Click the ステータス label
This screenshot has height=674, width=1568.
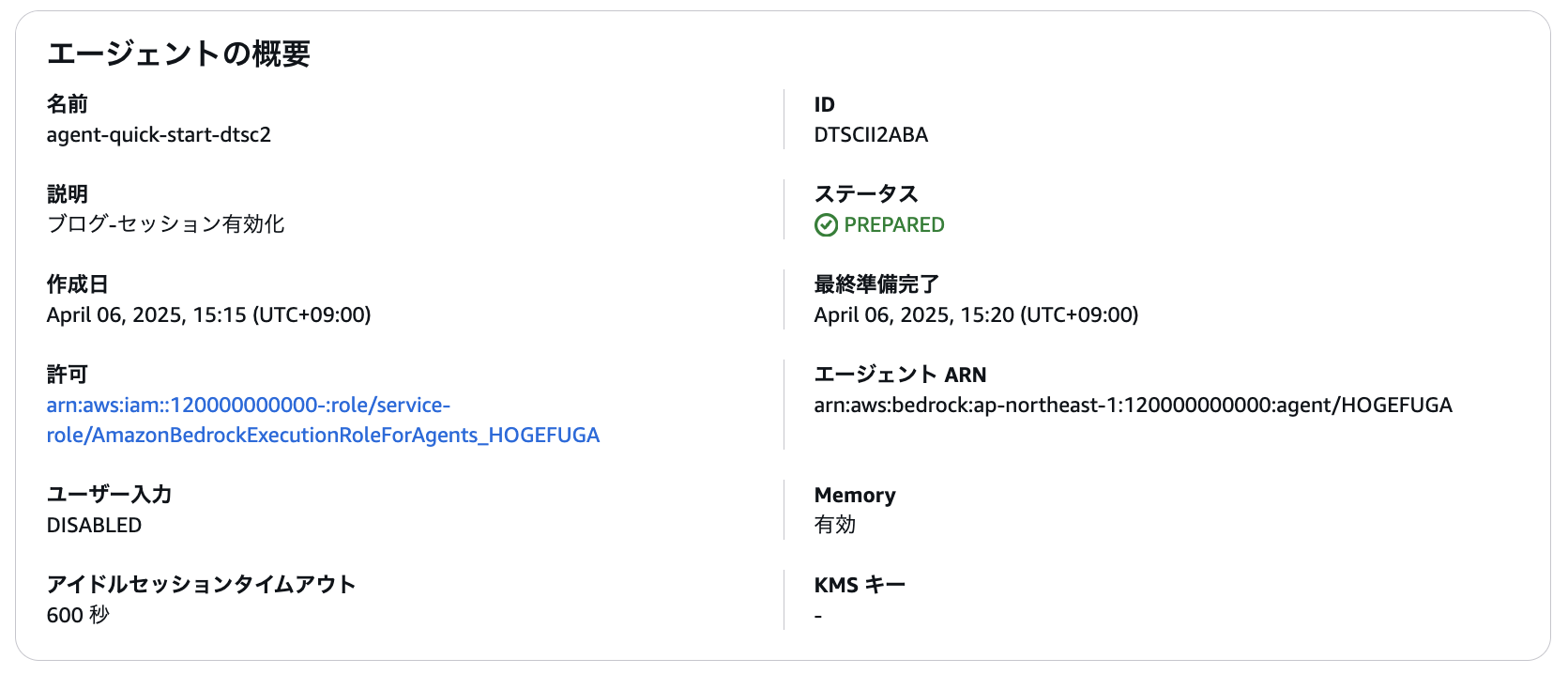(x=866, y=194)
